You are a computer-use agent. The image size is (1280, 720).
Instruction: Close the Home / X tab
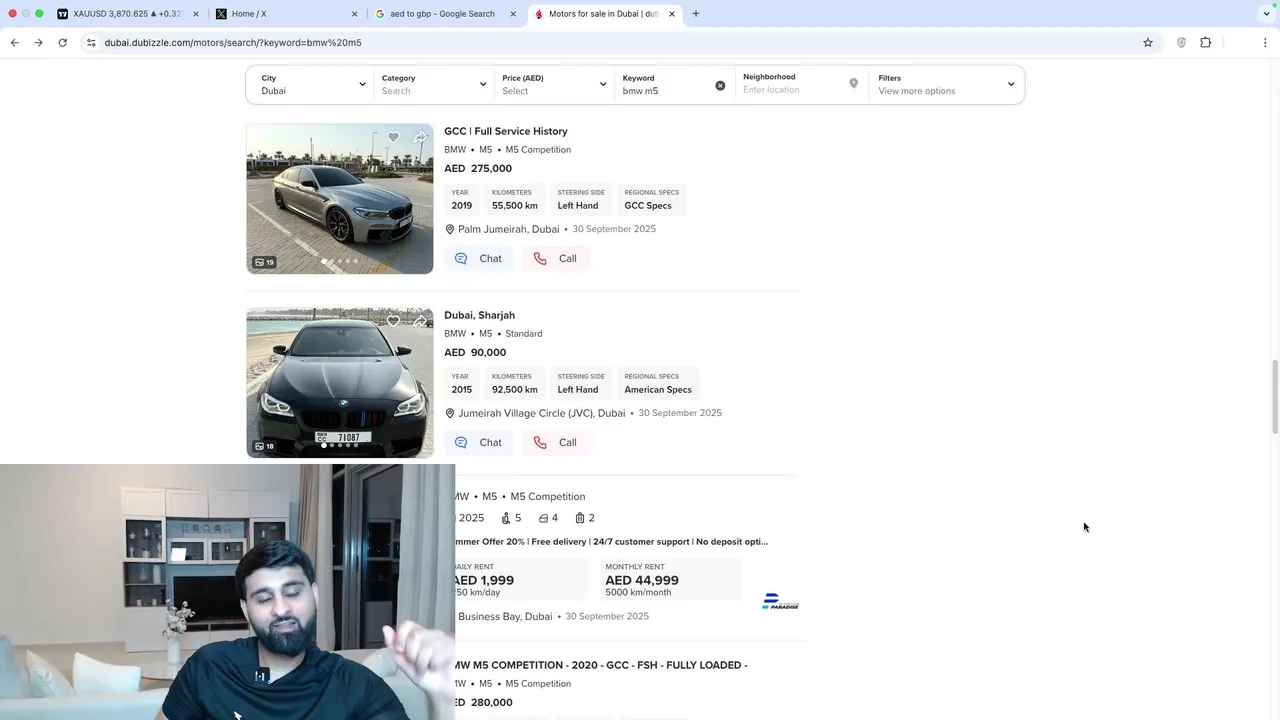tap(354, 14)
